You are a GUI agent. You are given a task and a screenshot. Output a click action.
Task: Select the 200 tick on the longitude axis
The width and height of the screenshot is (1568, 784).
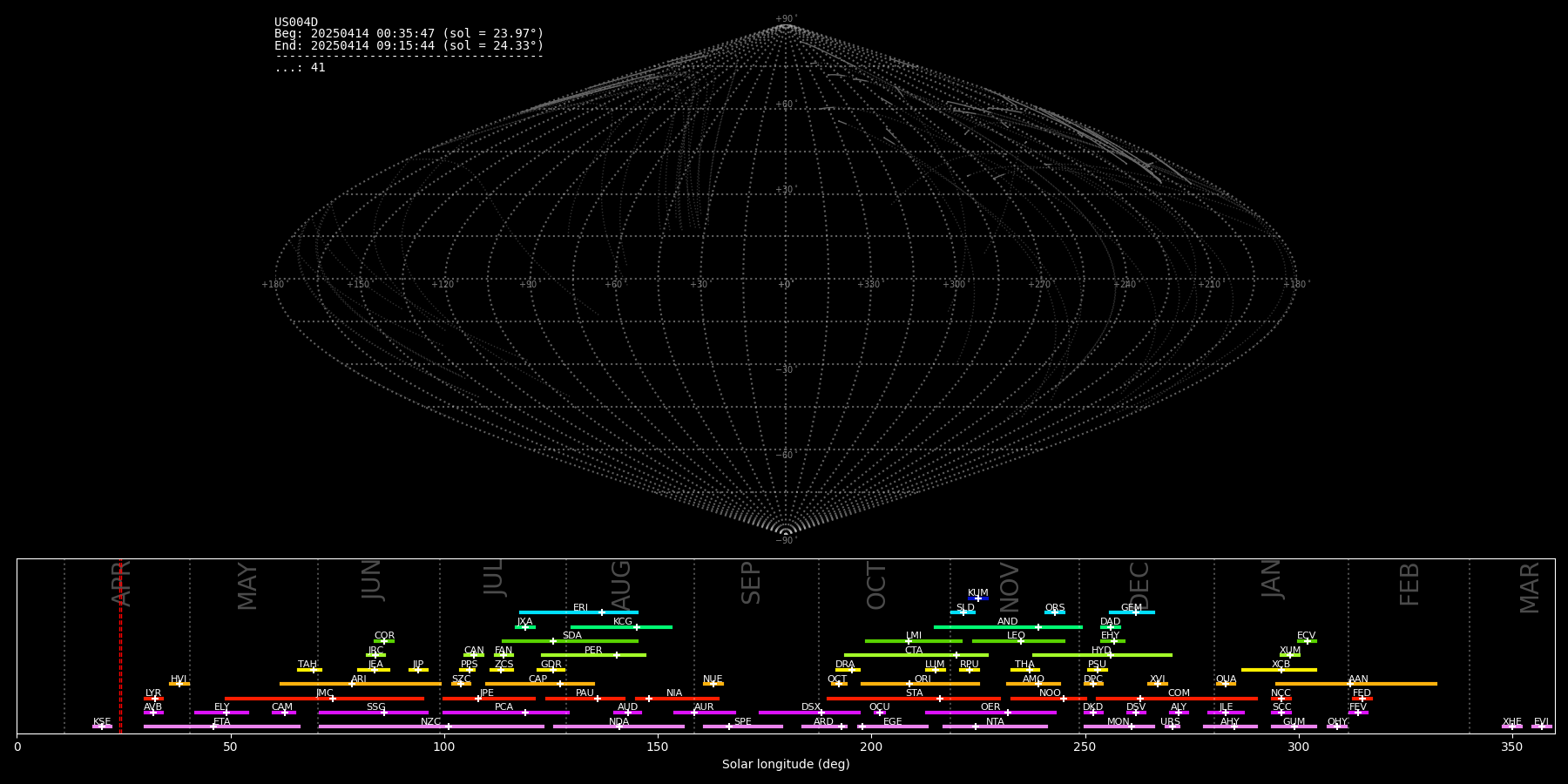click(x=871, y=747)
